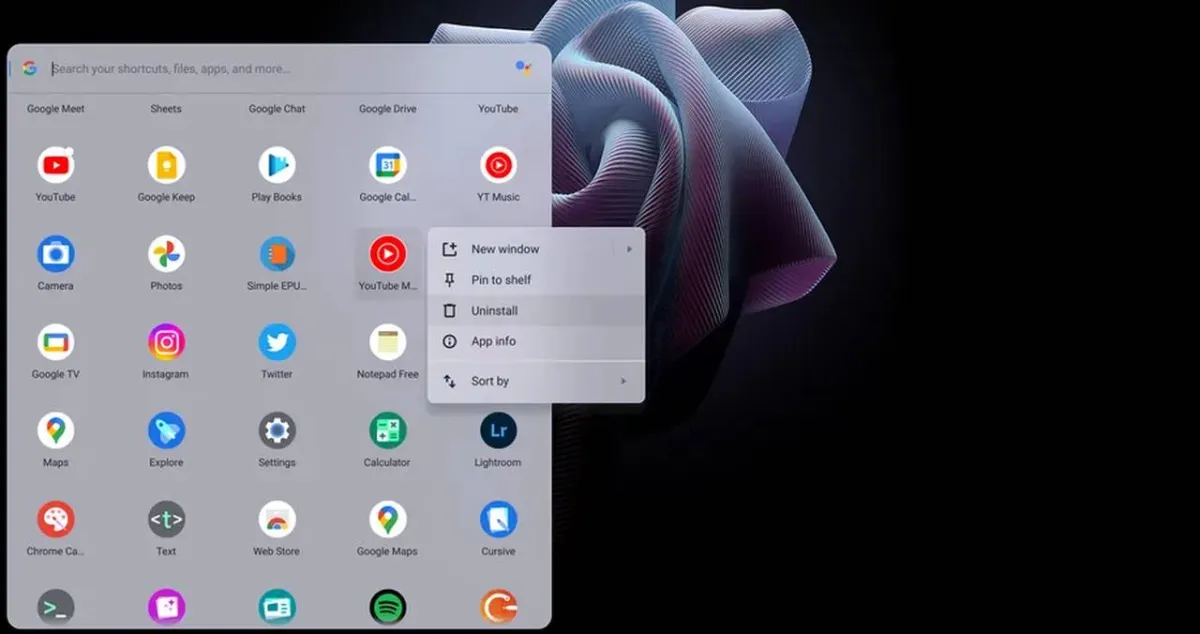This screenshot has height=634, width=1200.
Task: Open the Camera app
Action: (56, 254)
